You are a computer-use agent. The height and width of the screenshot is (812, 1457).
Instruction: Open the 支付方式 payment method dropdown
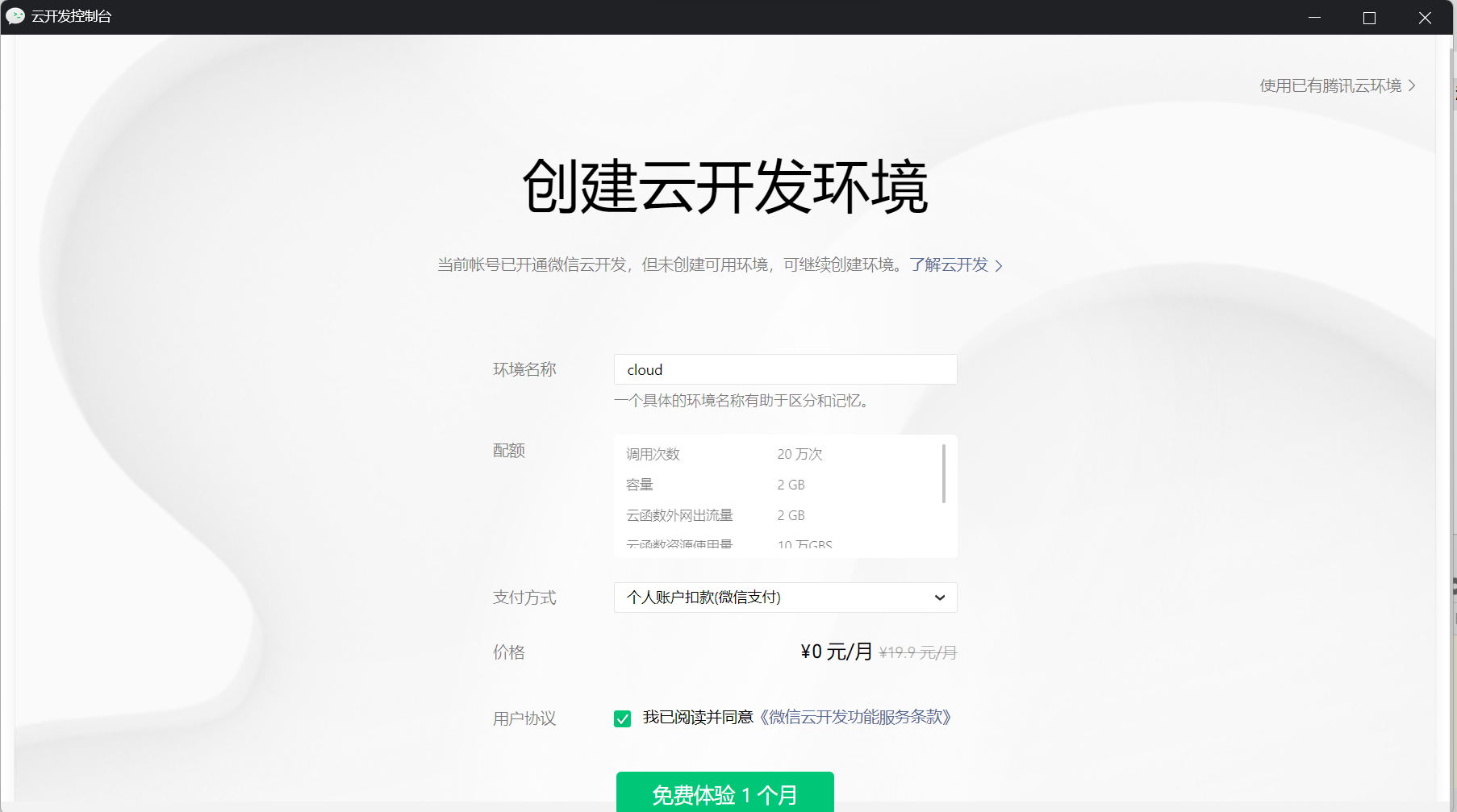tap(785, 598)
